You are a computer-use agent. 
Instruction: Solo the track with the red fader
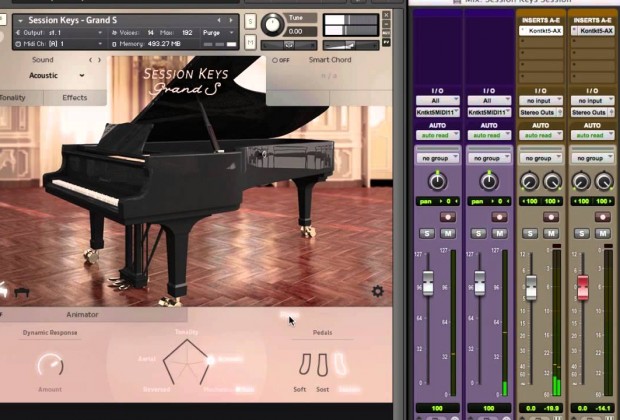click(x=582, y=233)
